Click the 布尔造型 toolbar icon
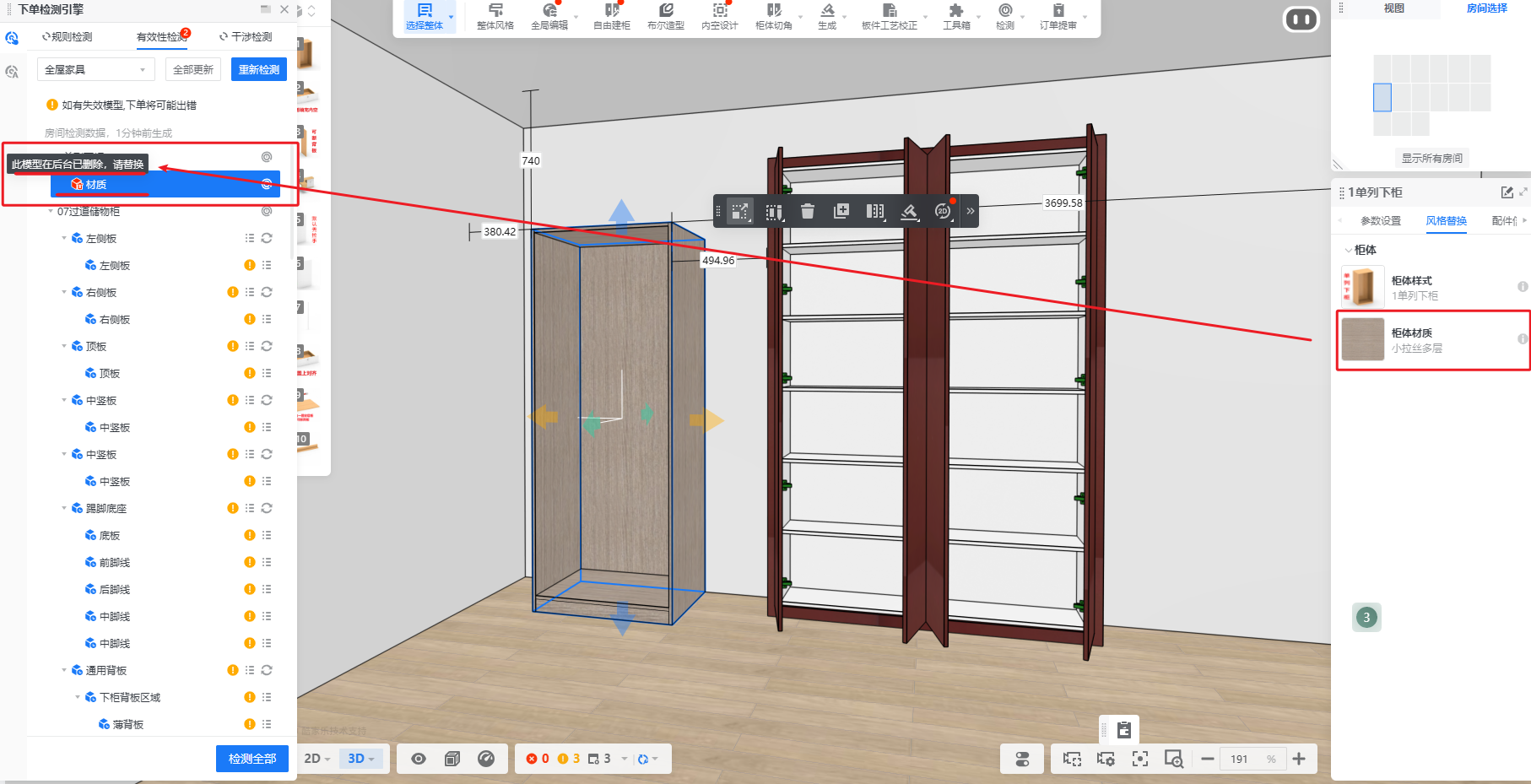Viewport: 1531px width, 784px height. pyautogui.click(x=665, y=15)
